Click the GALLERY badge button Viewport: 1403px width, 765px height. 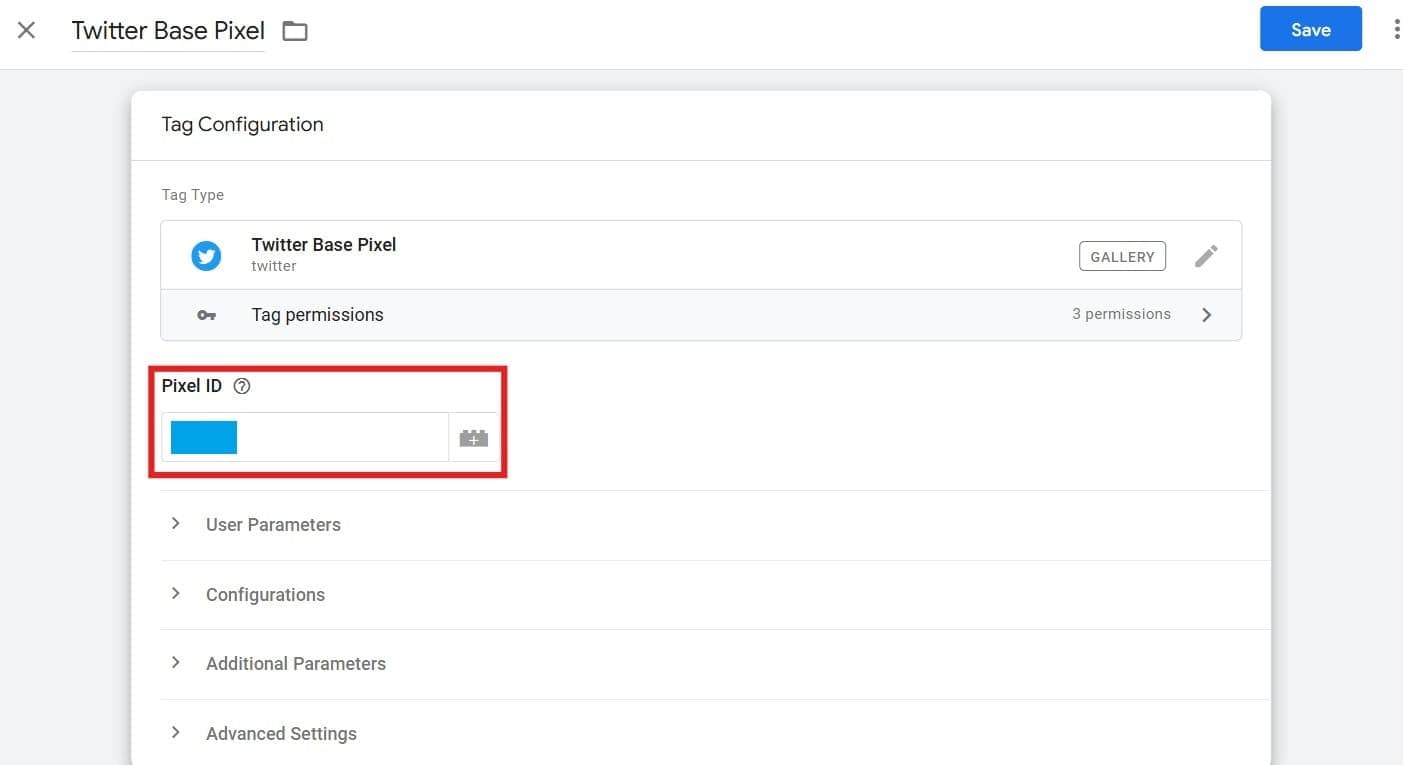tap(1122, 257)
